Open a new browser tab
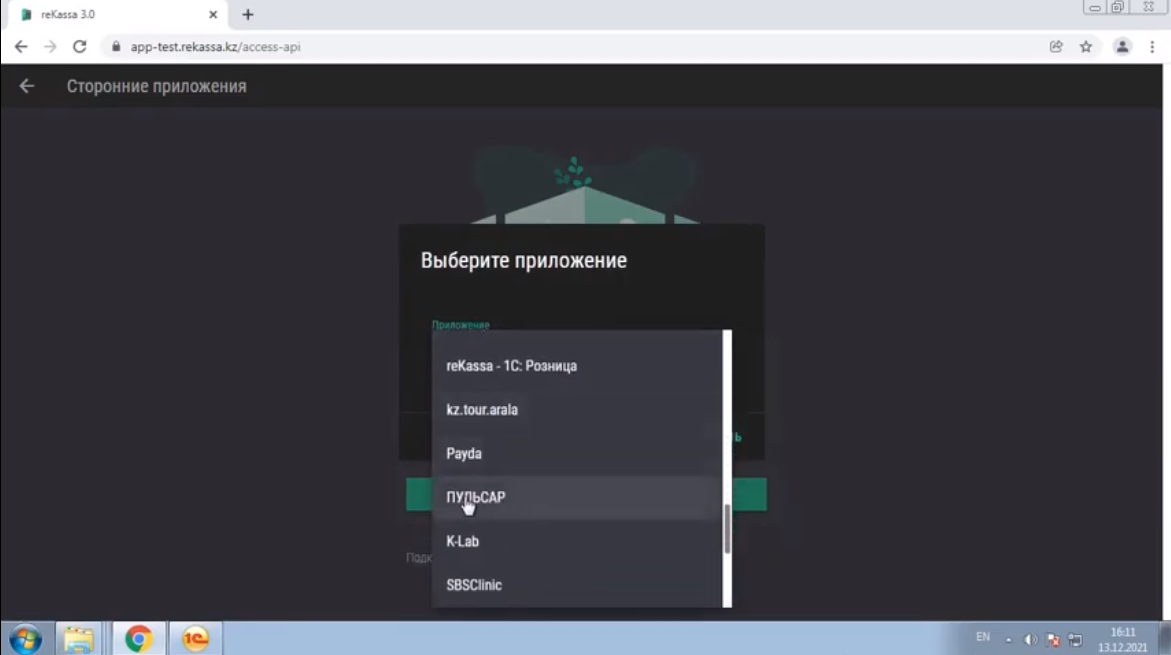1171x655 pixels. point(248,14)
